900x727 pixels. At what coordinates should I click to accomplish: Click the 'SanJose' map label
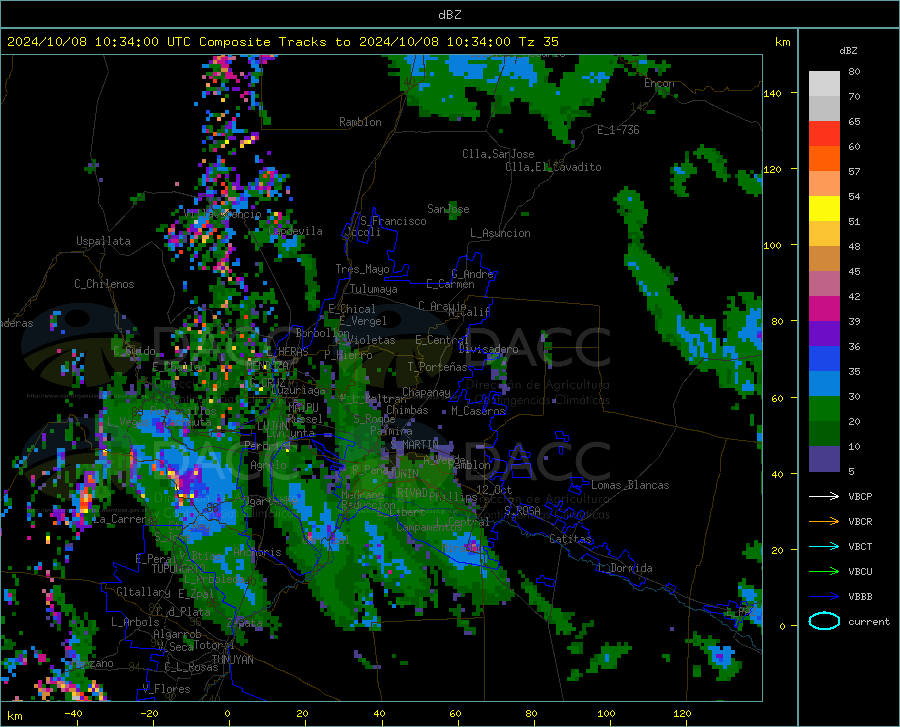[x=448, y=209]
